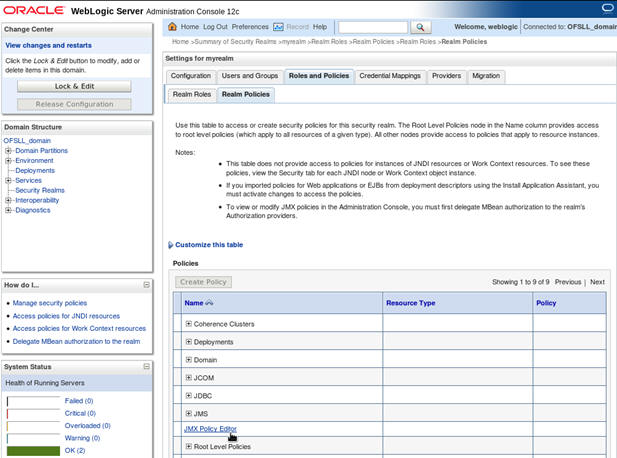Click Customize this table link
Image resolution: width=617 pixels, height=458 pixels.
point(209,245)
